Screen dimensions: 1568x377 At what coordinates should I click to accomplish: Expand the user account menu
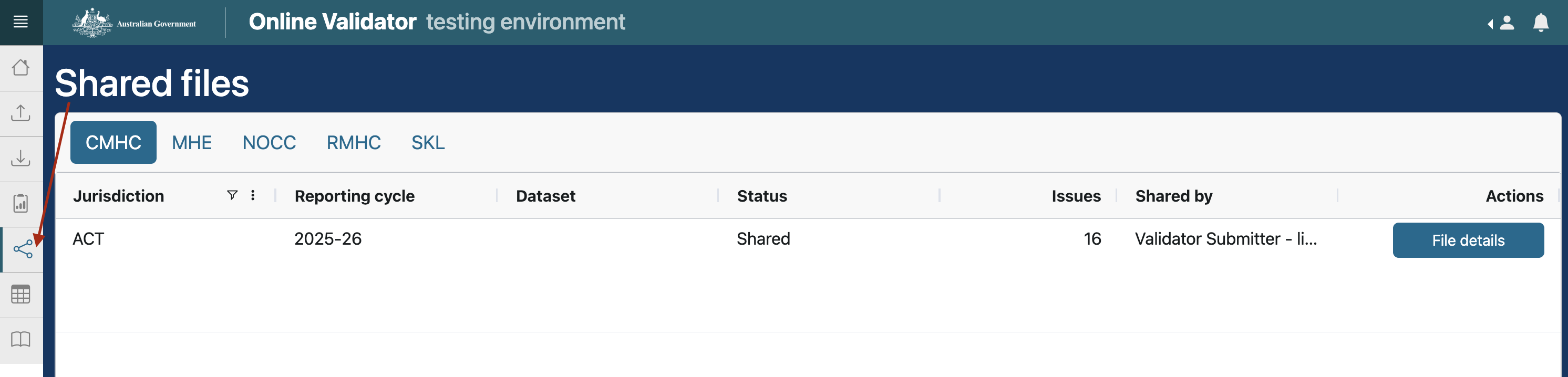click(x=1502, y=23)
